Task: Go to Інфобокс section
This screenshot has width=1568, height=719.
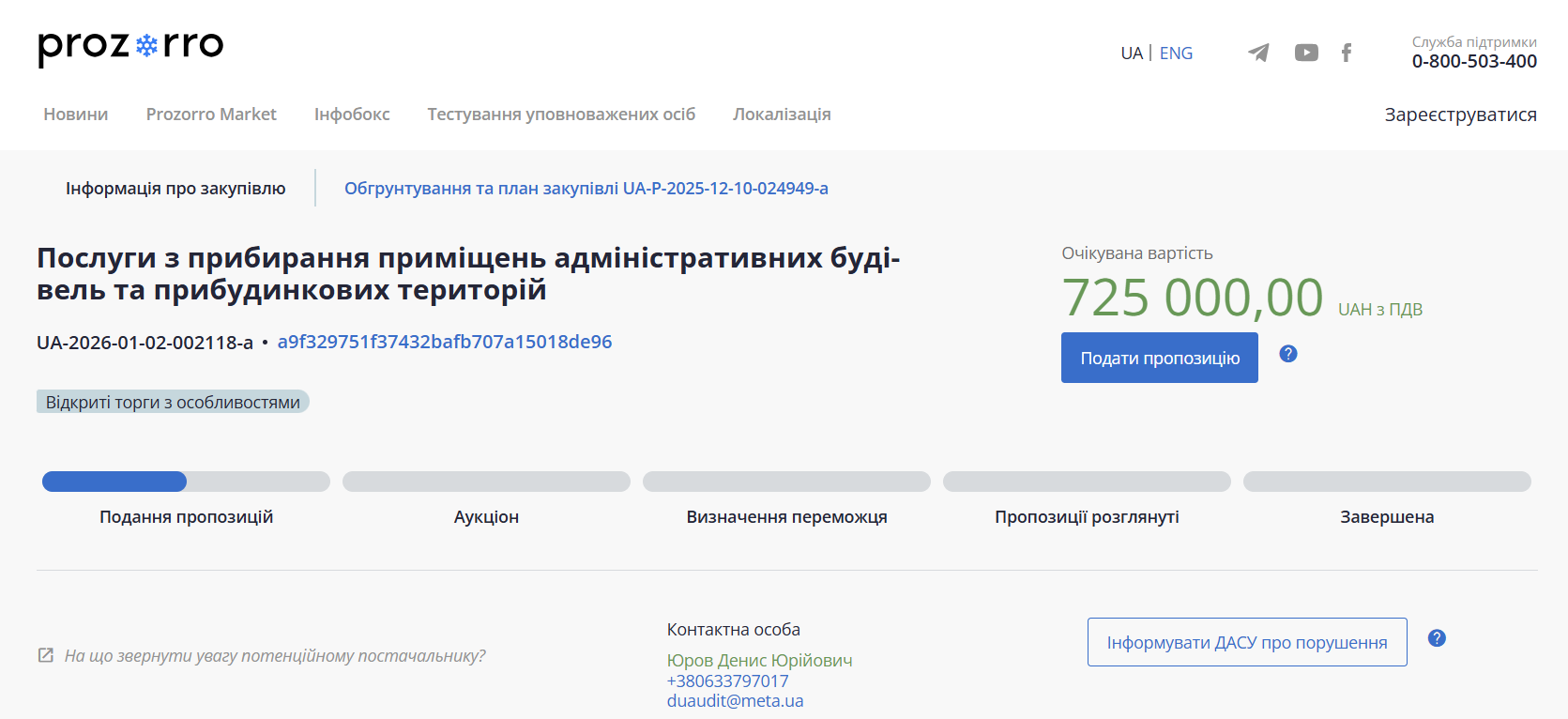Action: (352, 115)
